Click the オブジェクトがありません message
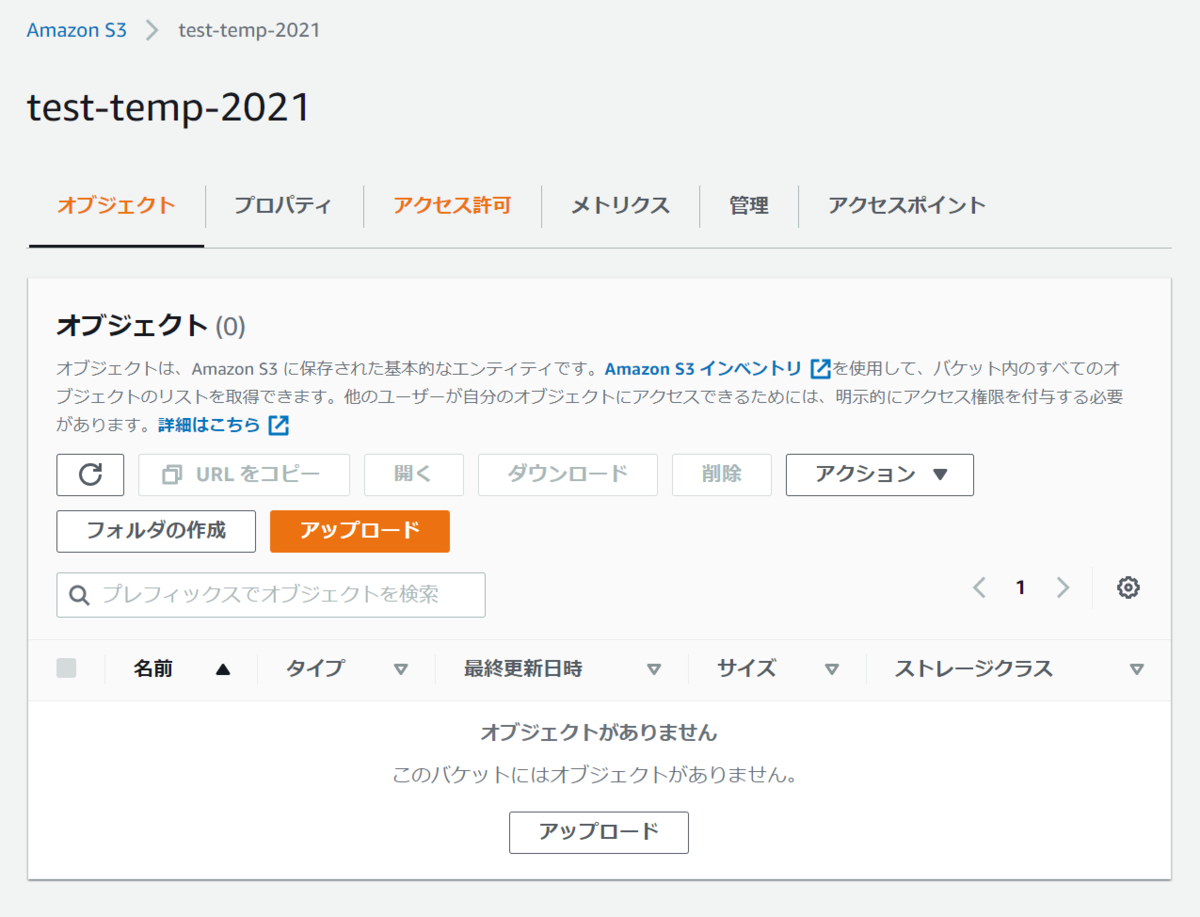The height and width of the screenshot is (917, 1200). [x=599, y=732]
